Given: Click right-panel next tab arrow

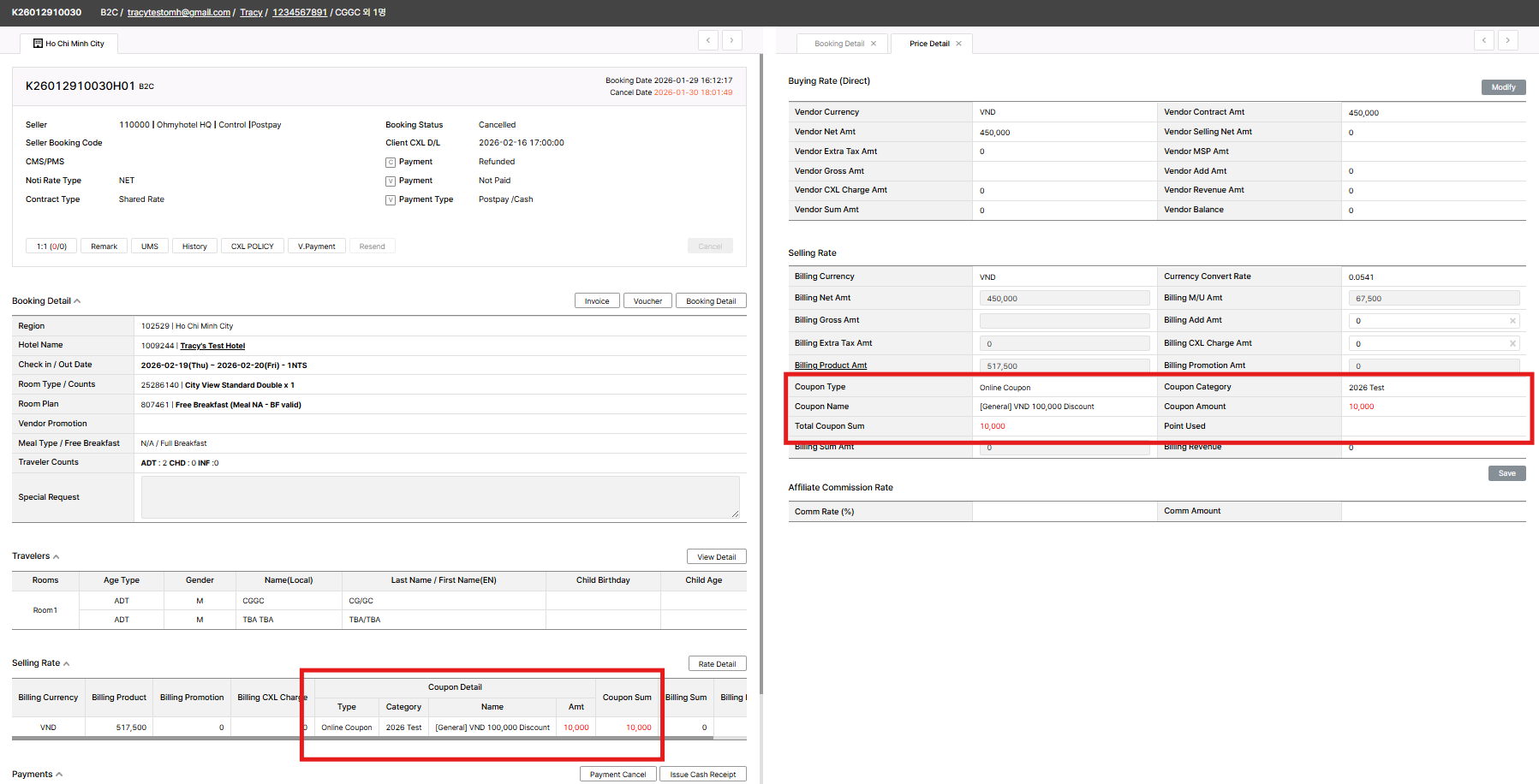Looking at the screenshot, I should click(x=1508, y=40).
